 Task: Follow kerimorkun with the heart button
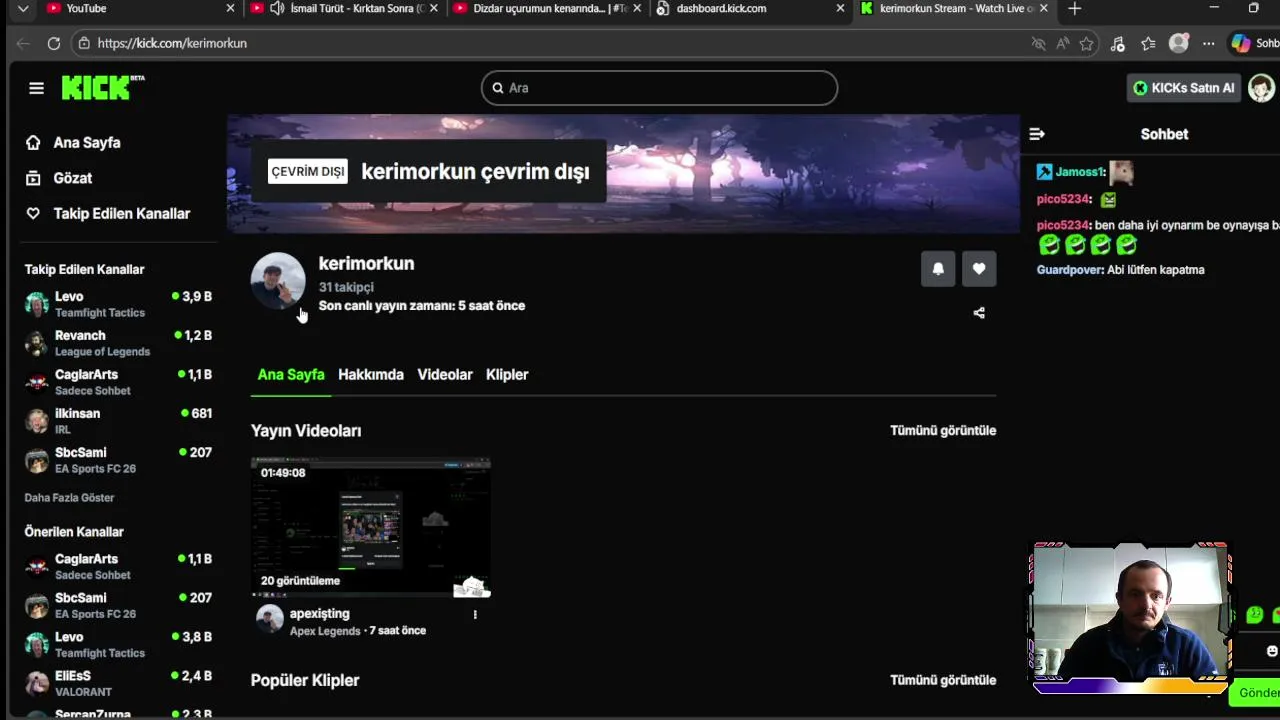[979, 269]
